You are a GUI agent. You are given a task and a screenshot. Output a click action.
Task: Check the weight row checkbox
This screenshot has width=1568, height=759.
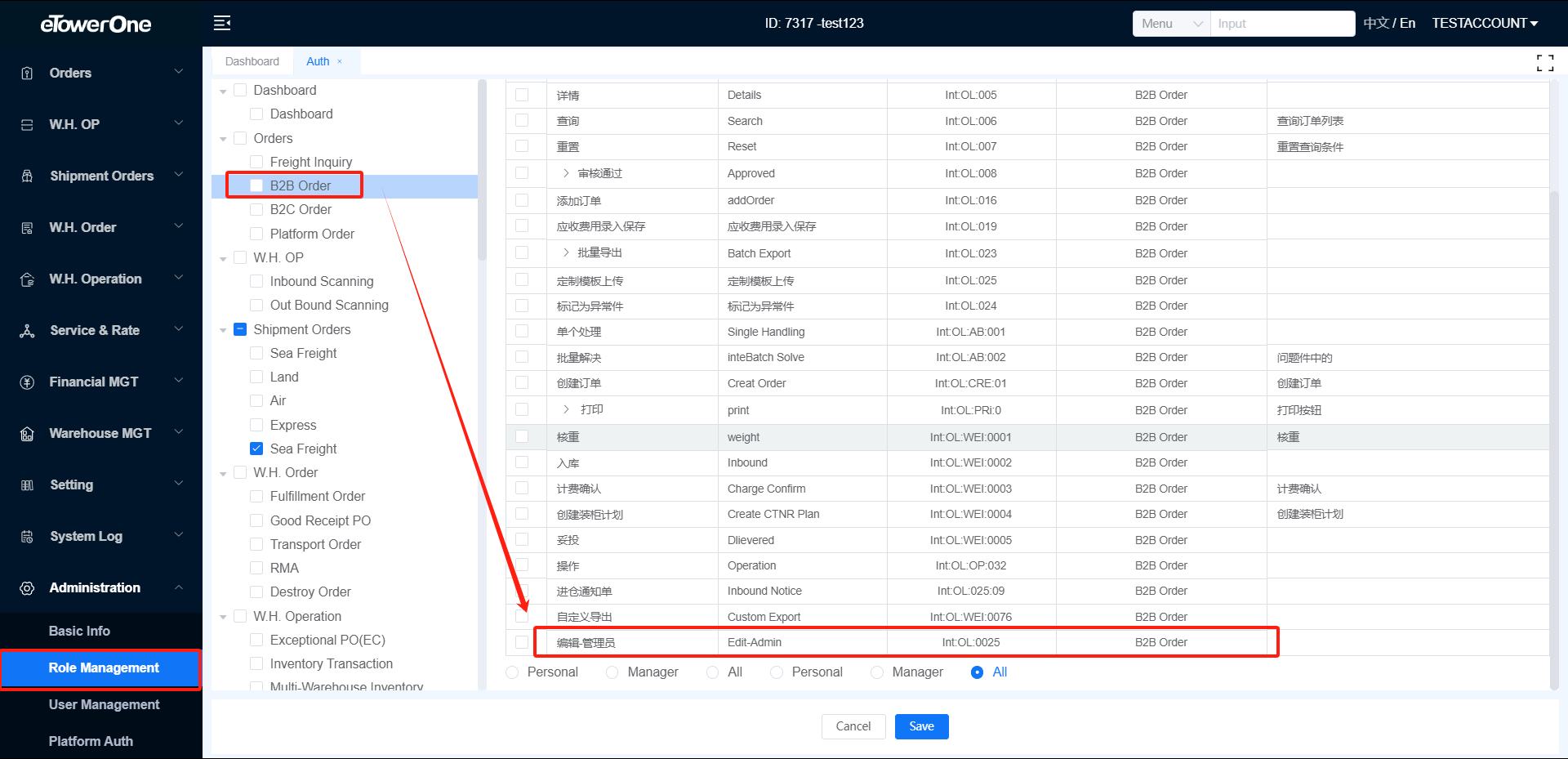(522, 436)
